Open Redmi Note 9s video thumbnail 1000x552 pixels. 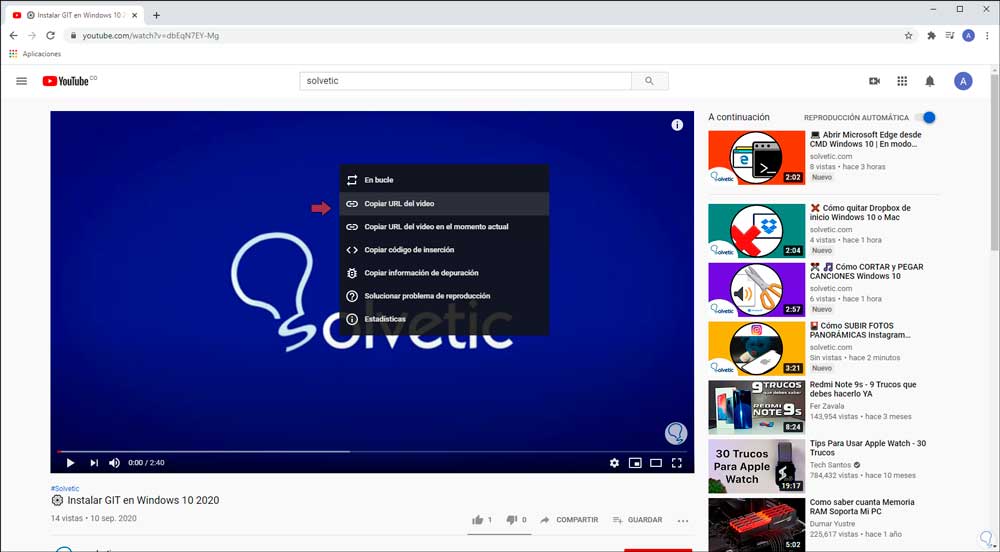click(756, 407)
